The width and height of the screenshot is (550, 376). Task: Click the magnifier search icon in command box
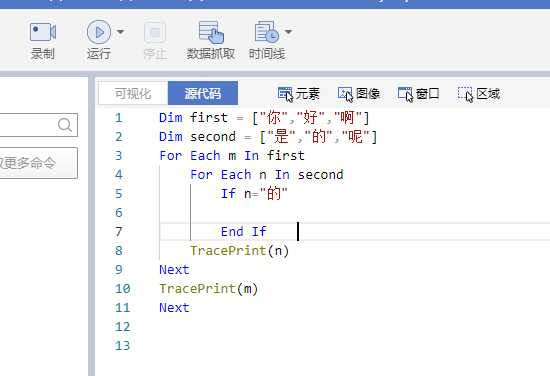tap(65, 125)
